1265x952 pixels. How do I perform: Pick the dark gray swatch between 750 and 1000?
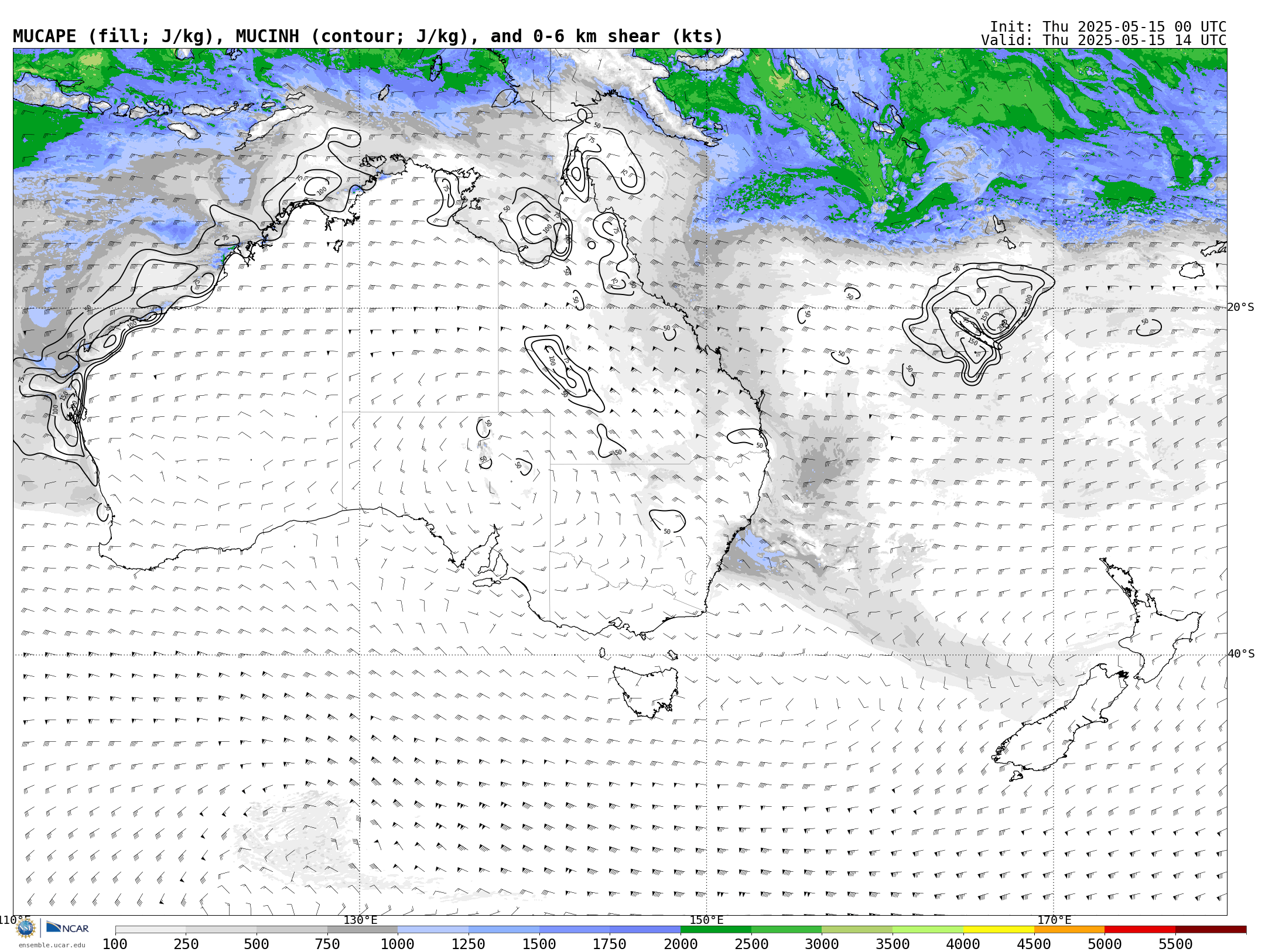click(363, 930)
